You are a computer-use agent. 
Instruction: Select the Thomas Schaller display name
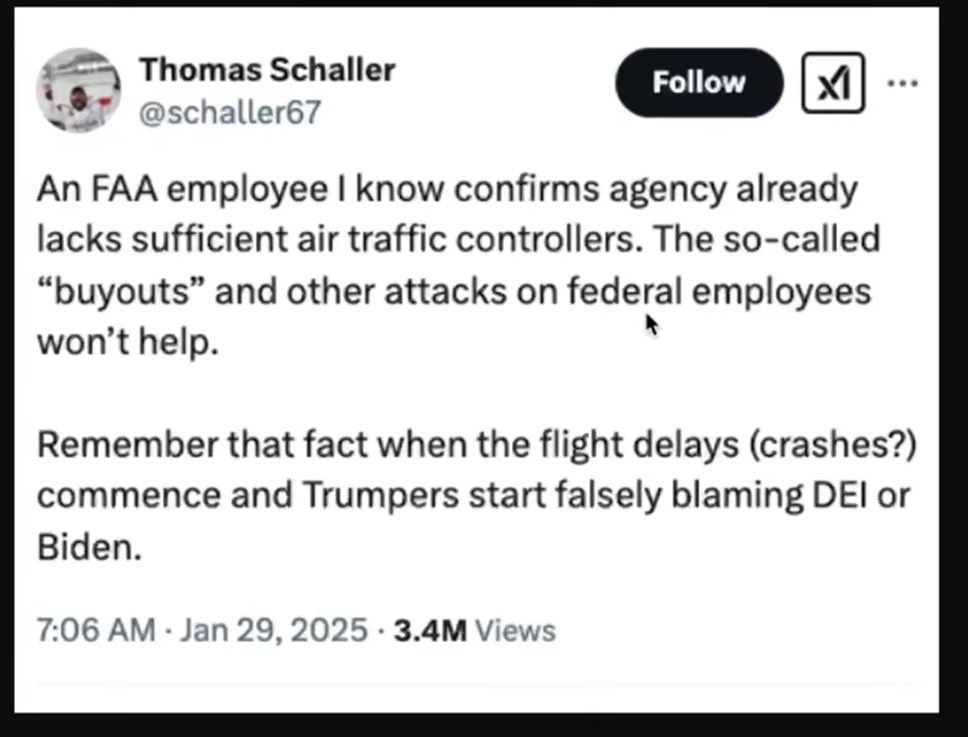[267, 69]
